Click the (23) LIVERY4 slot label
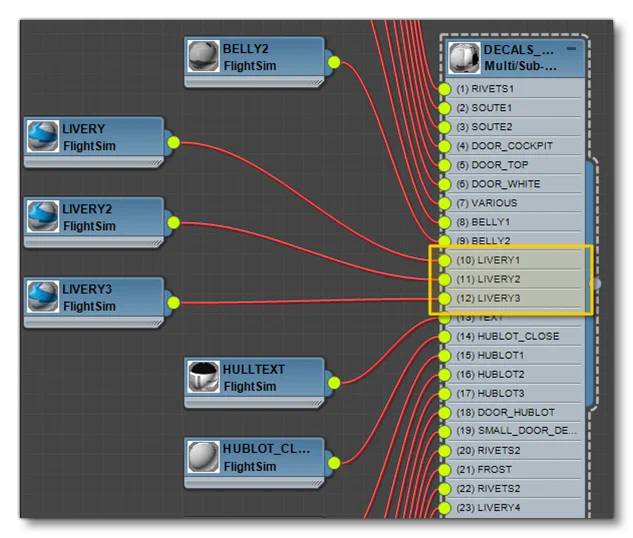The height and width of the screenshot is (538, 633). pyautogui.click(x=488, y=507)
